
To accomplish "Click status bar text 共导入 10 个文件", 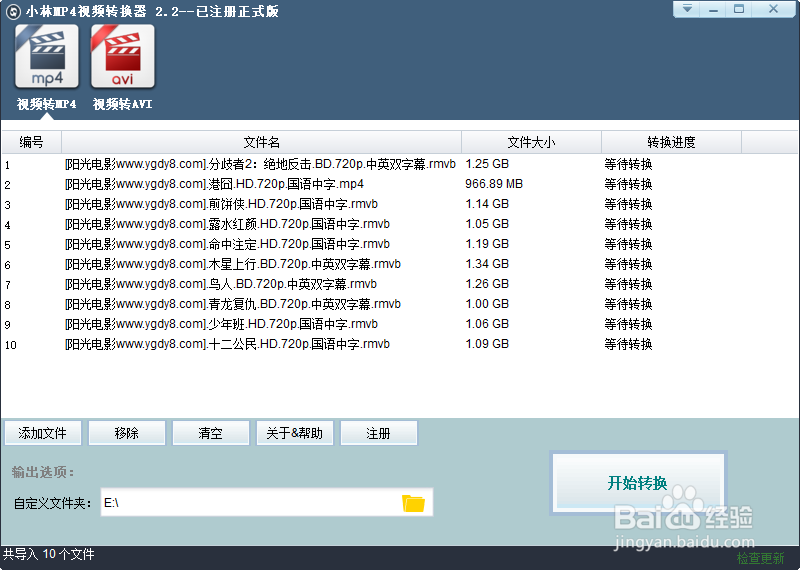I will (x=48, y=554).
